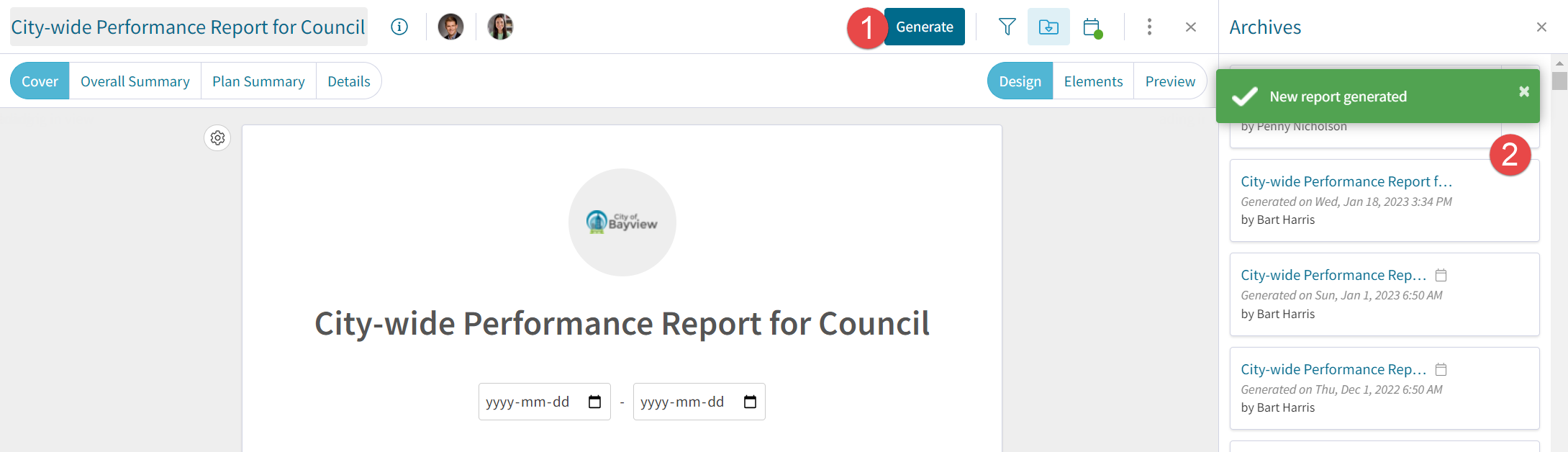Switch to Elements mode
The image size is (1568, 452).
tap(1093, 81)
